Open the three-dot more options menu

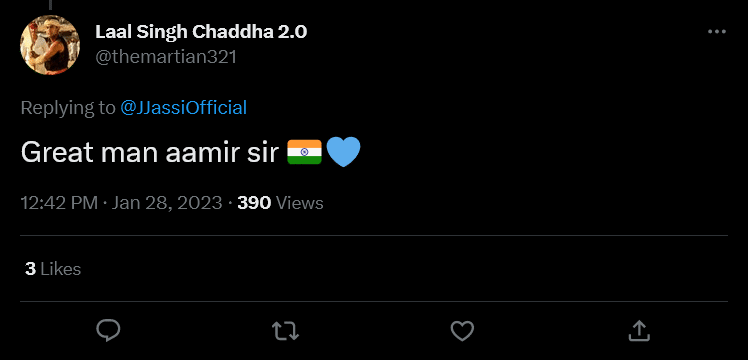pos(717,32)
